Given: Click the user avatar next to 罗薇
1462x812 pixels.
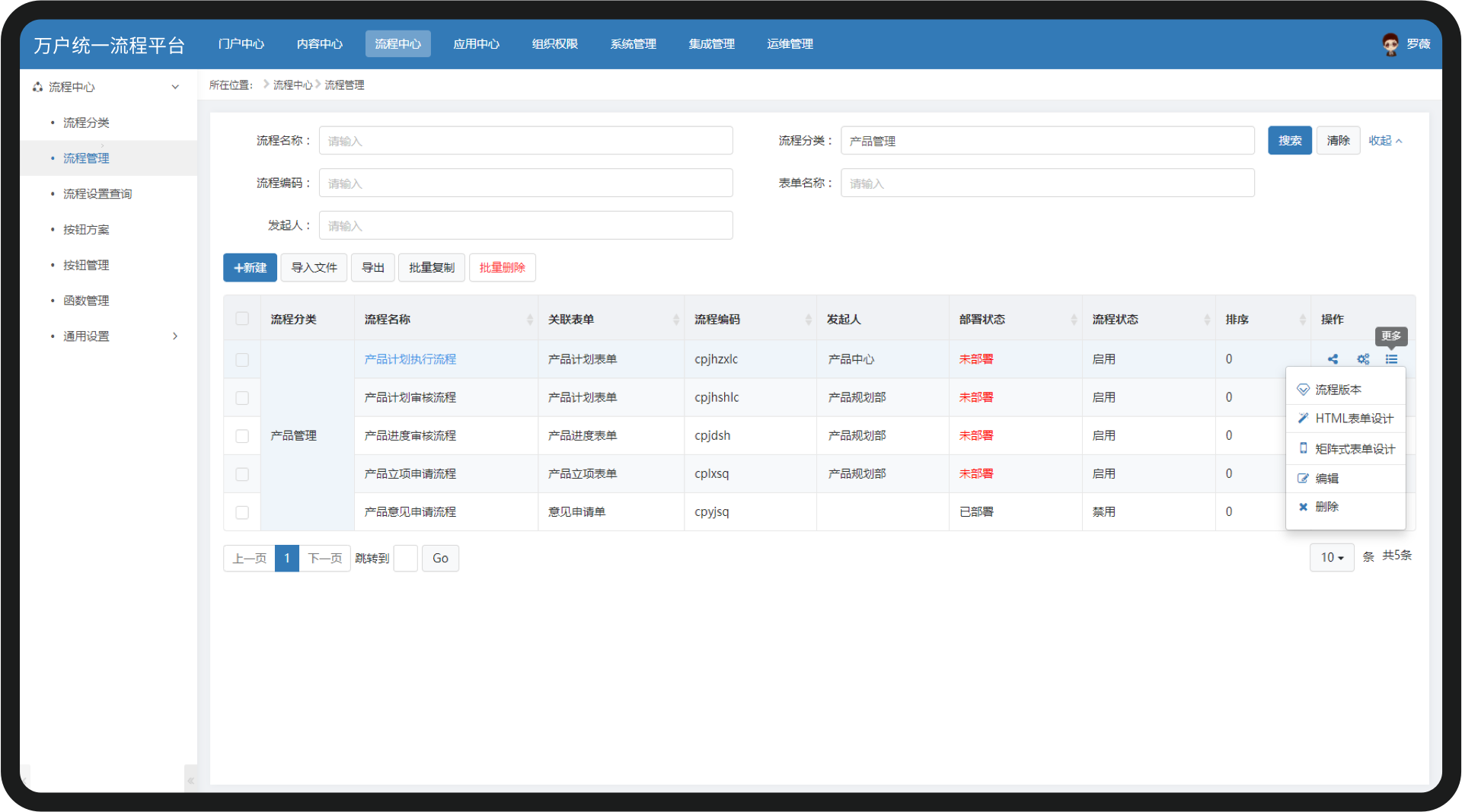Looking at the screenshot, I should (x=1390, y=44).
